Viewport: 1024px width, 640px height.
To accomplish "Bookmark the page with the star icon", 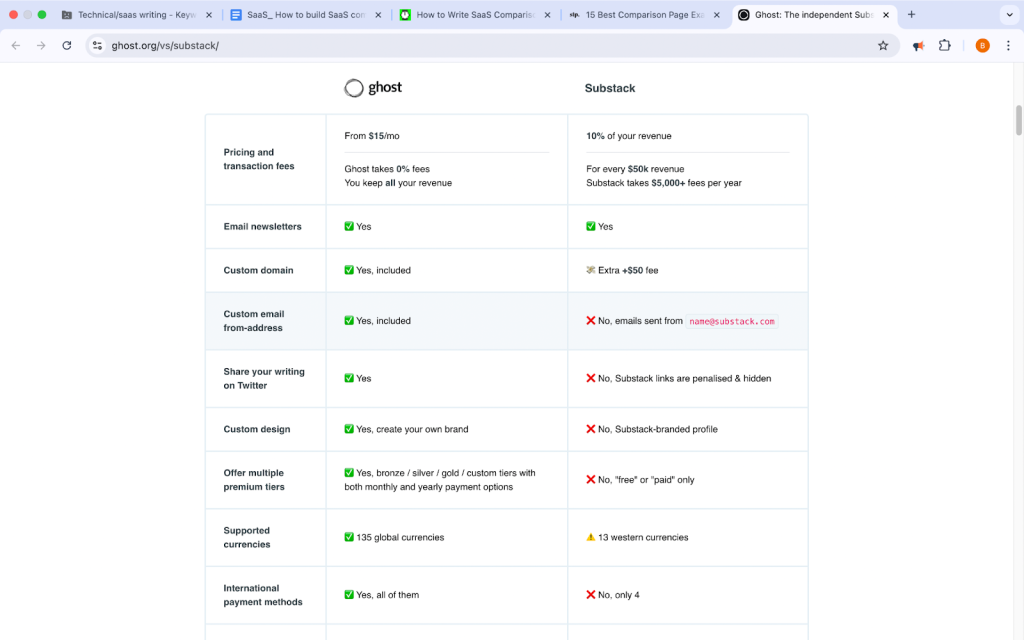I will click(x=884, y=45).
